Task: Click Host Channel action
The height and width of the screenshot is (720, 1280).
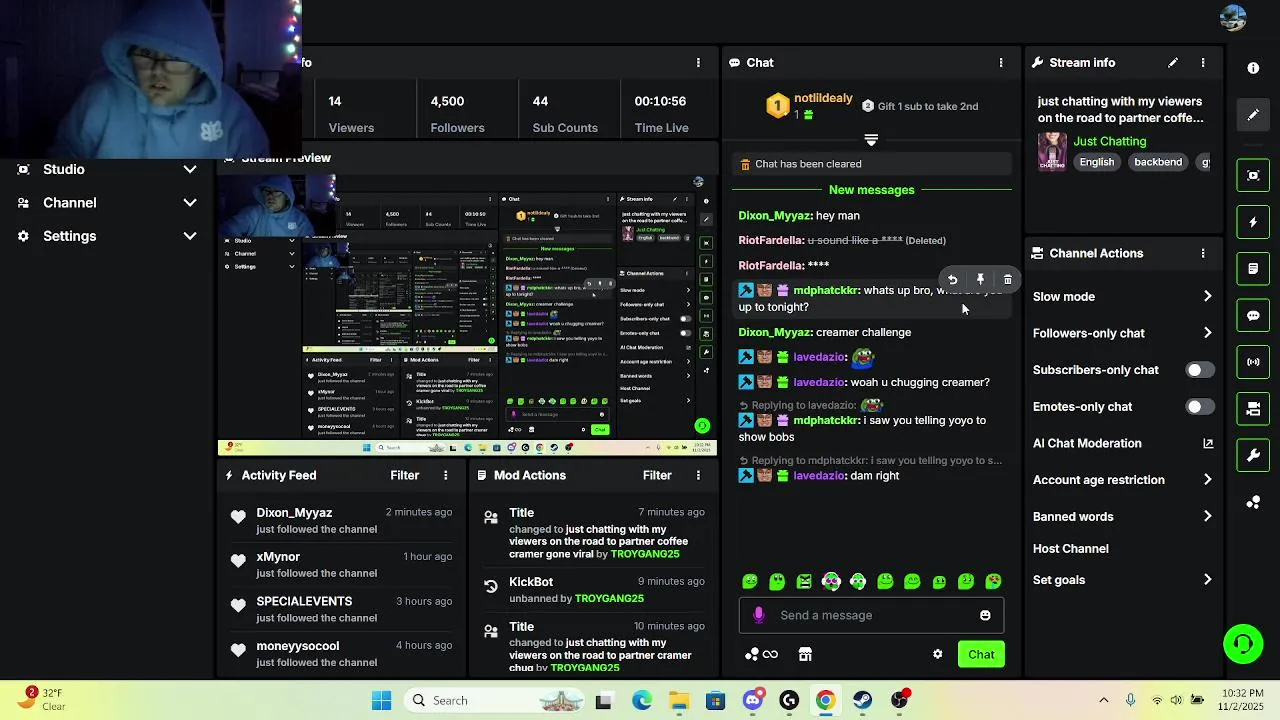Action: [1071, 549]
